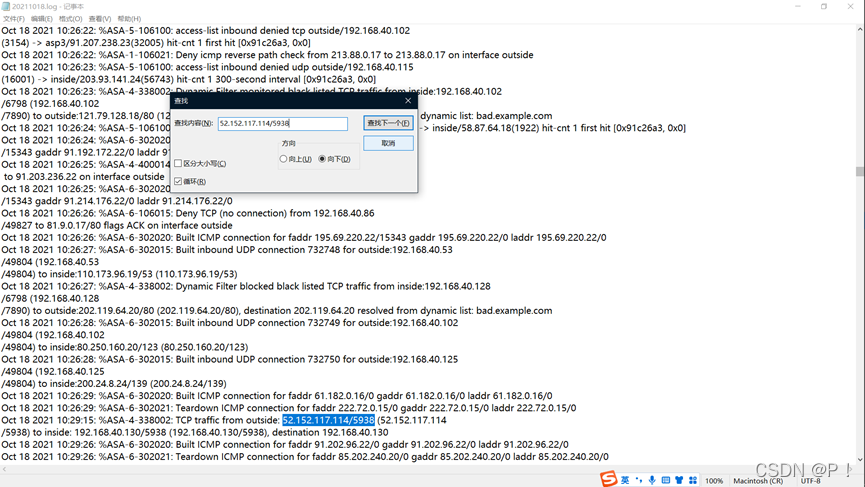The width and height of the screenshot is (865, 487).
Task: Click Notepad app icon in title bar
Action: tap(6, 7)
